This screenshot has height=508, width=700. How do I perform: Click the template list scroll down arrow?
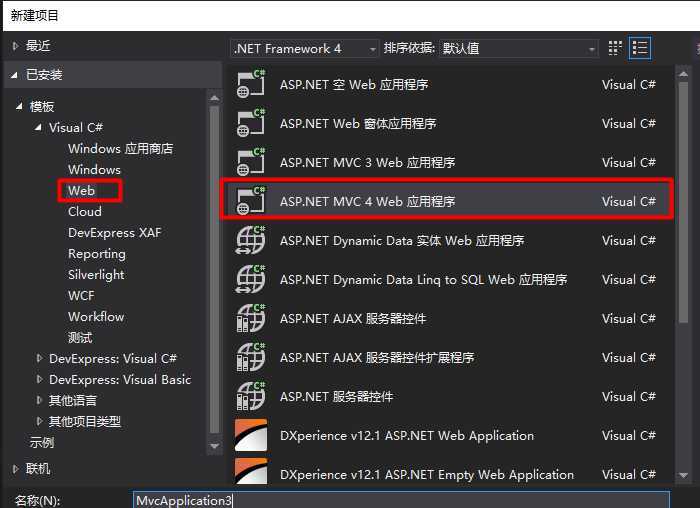click(683, 475)
